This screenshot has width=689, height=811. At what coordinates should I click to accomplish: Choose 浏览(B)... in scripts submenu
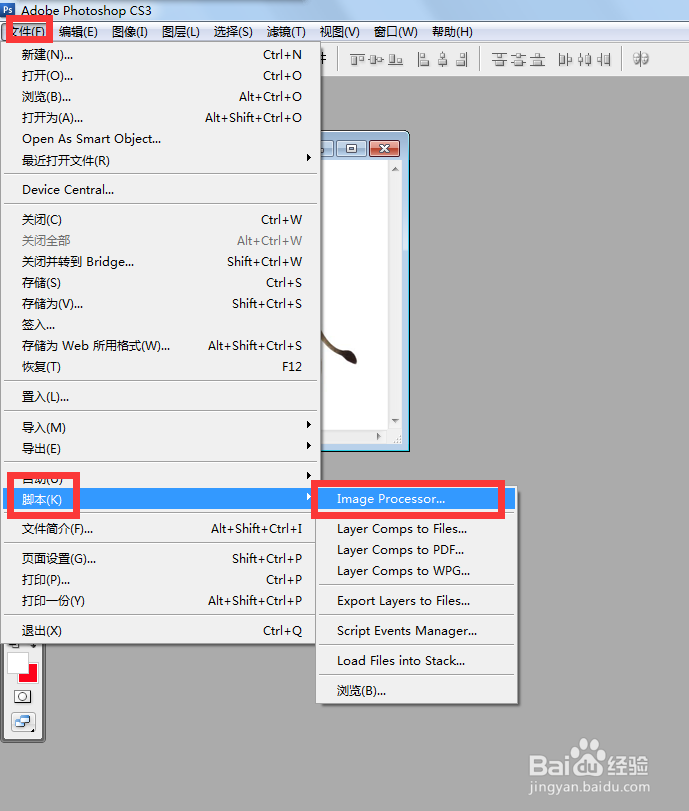pyautogui.click(x=417, y=690)
